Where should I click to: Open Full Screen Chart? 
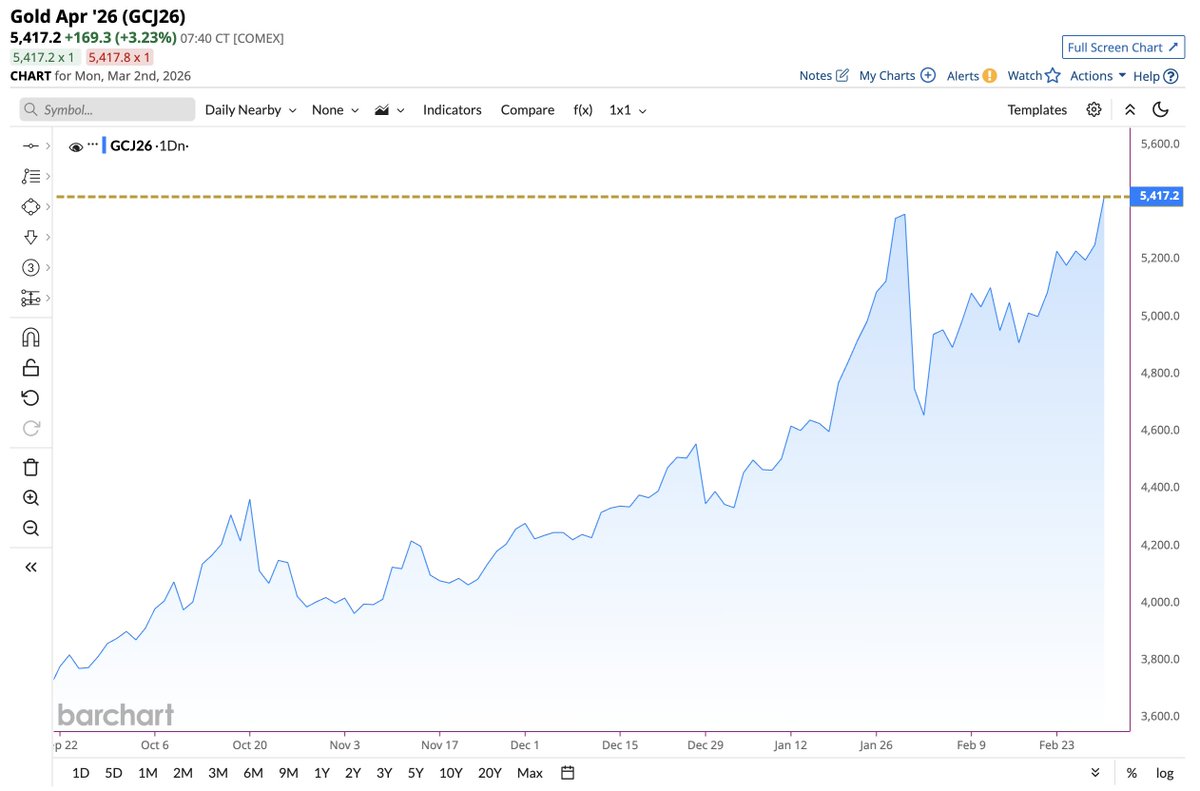(1123, 47)
